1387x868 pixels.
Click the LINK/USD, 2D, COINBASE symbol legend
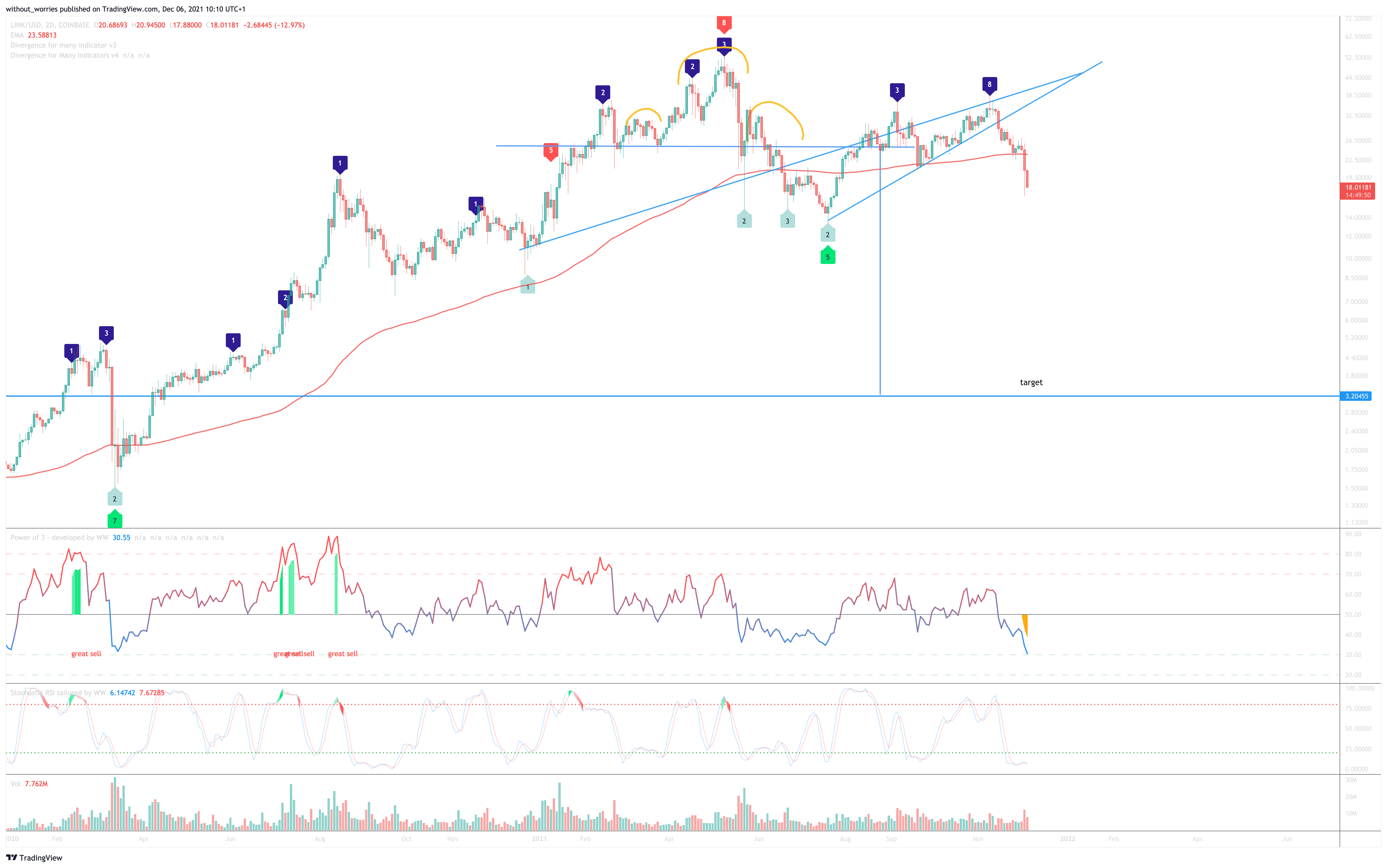click(x=50, y=25)
